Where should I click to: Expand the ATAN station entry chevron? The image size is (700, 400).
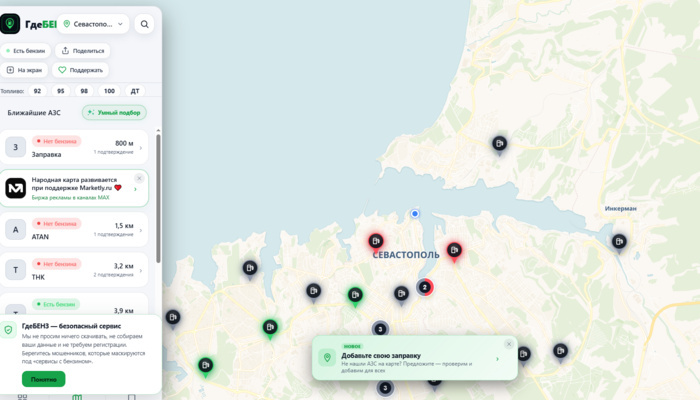pos(141,230)
